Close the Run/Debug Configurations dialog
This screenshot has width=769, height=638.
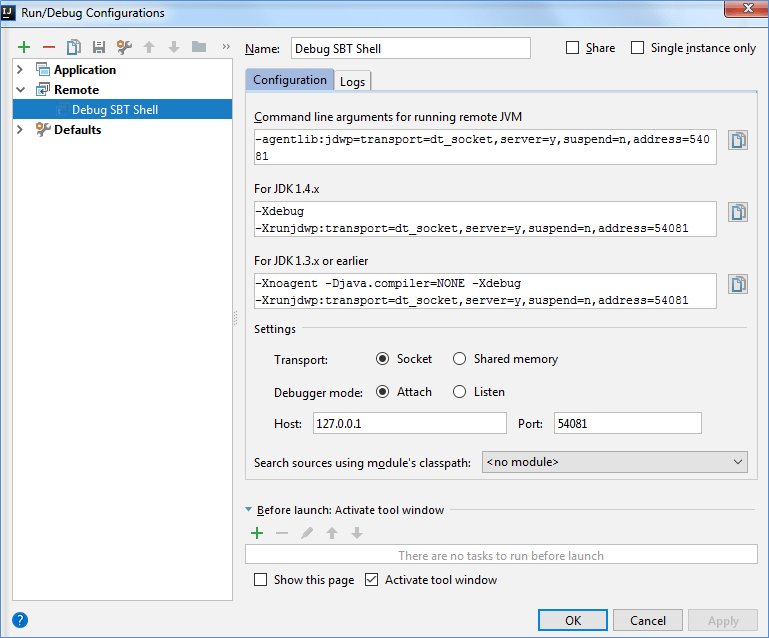(x=747, y=8)
